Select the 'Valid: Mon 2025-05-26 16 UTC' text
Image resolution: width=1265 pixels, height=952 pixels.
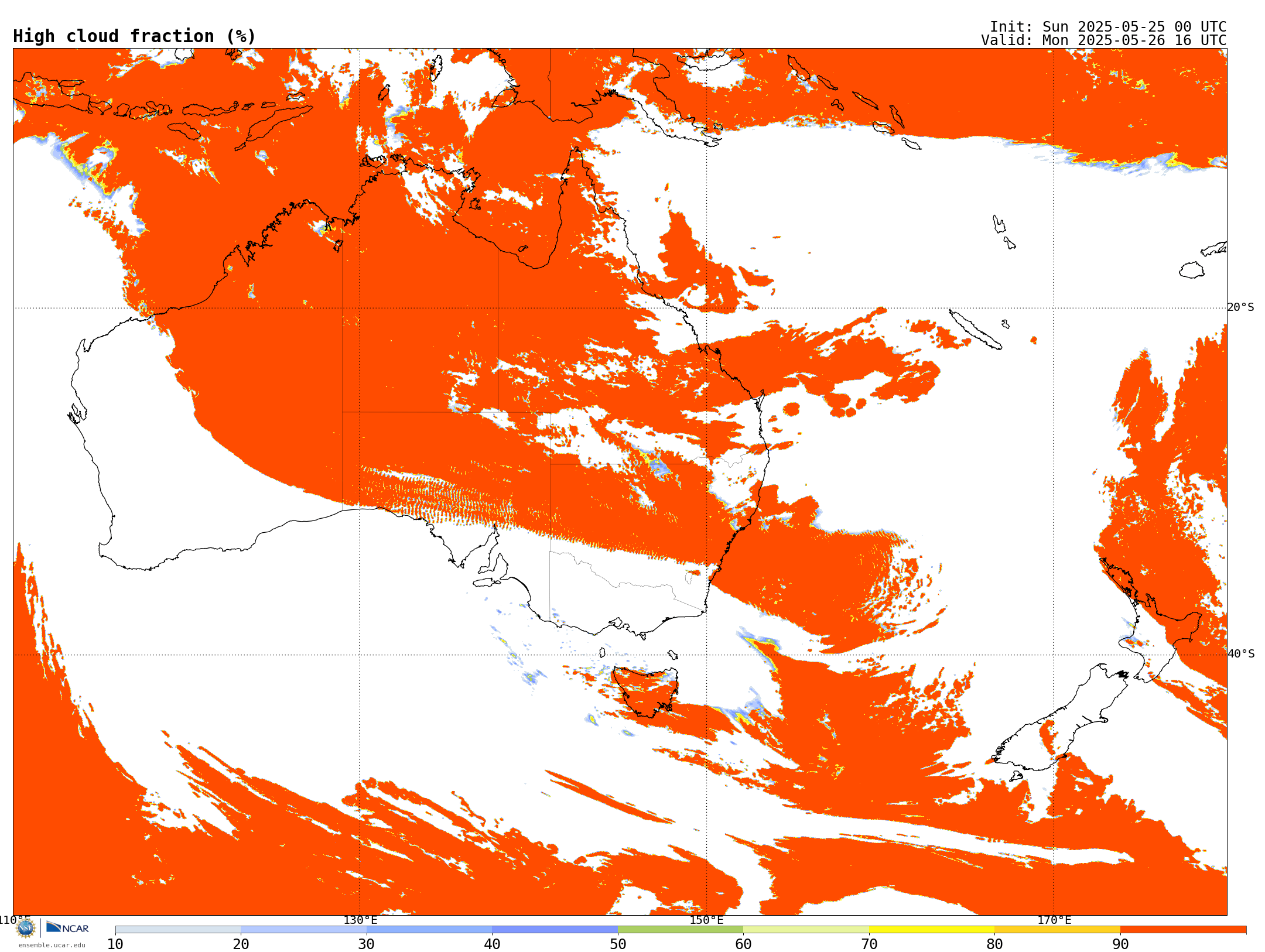click(x=1104, y=40)
